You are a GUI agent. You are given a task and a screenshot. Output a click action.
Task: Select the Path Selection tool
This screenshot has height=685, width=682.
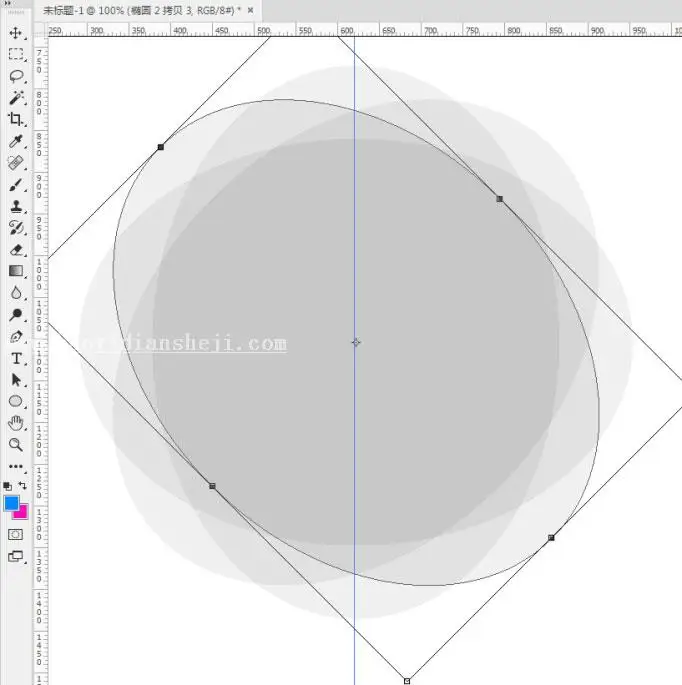[x=16, y=380]
